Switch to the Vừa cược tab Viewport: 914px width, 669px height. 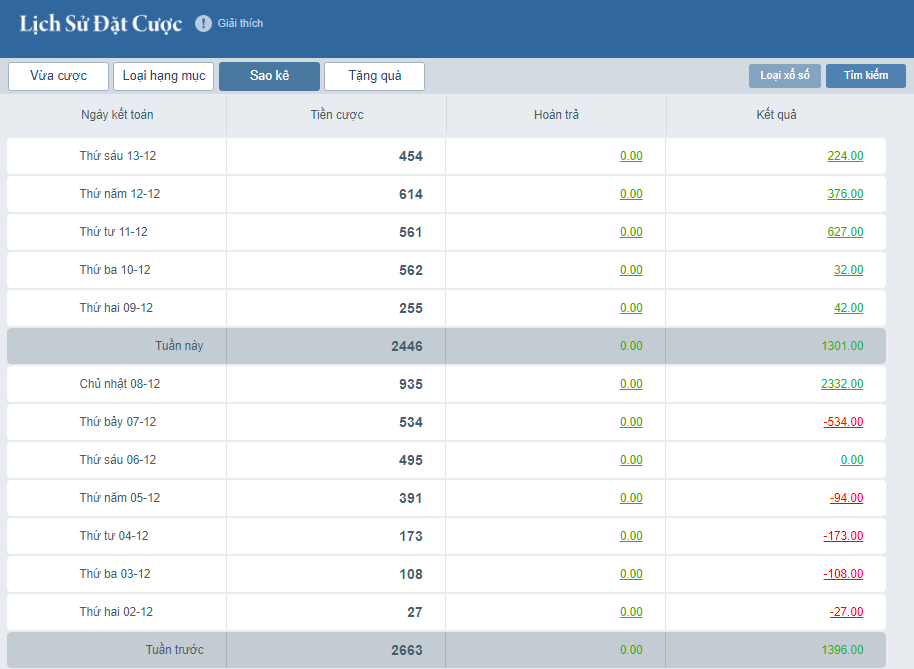pyautogui.click(x=58, y=76)
